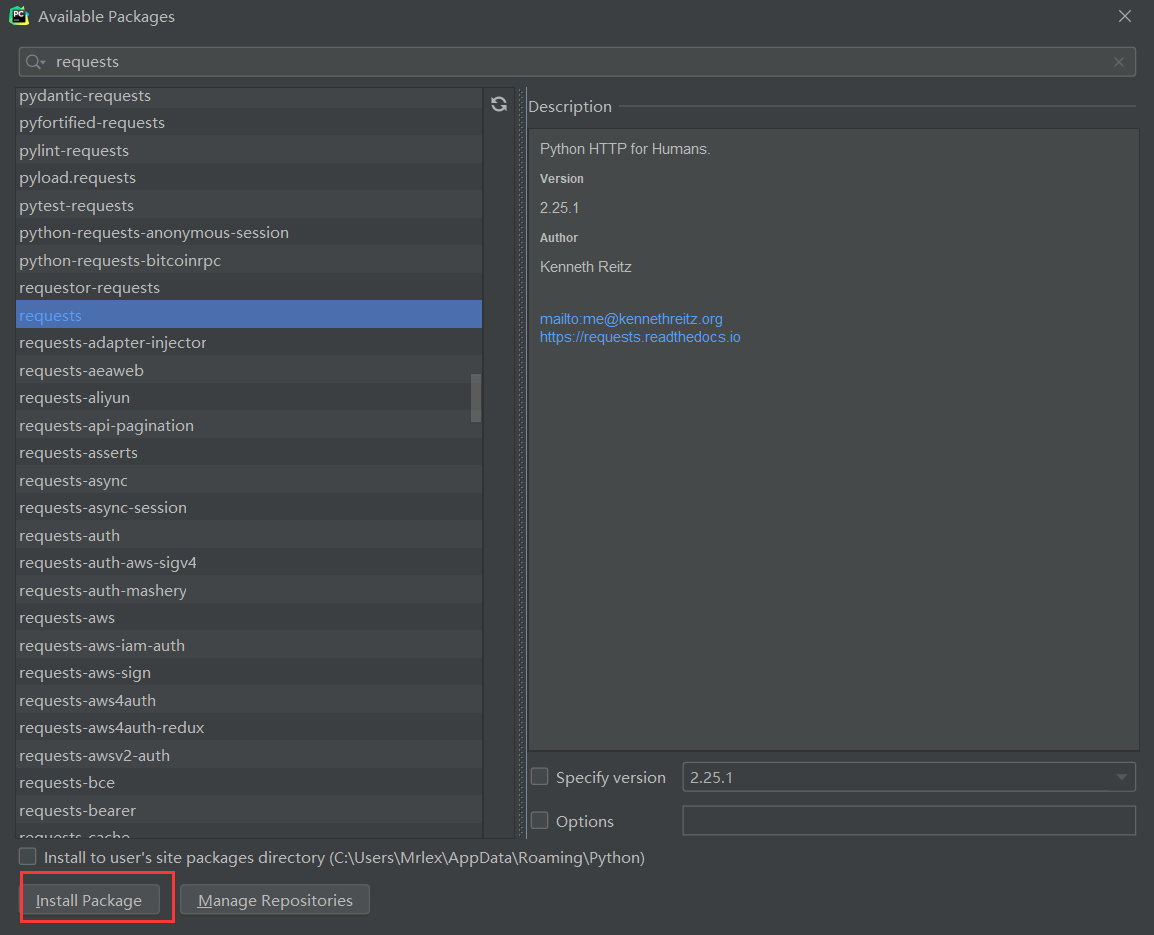Select the highlighted requests package
This screenshot has width=1154, height=935.
click(249, 315)
